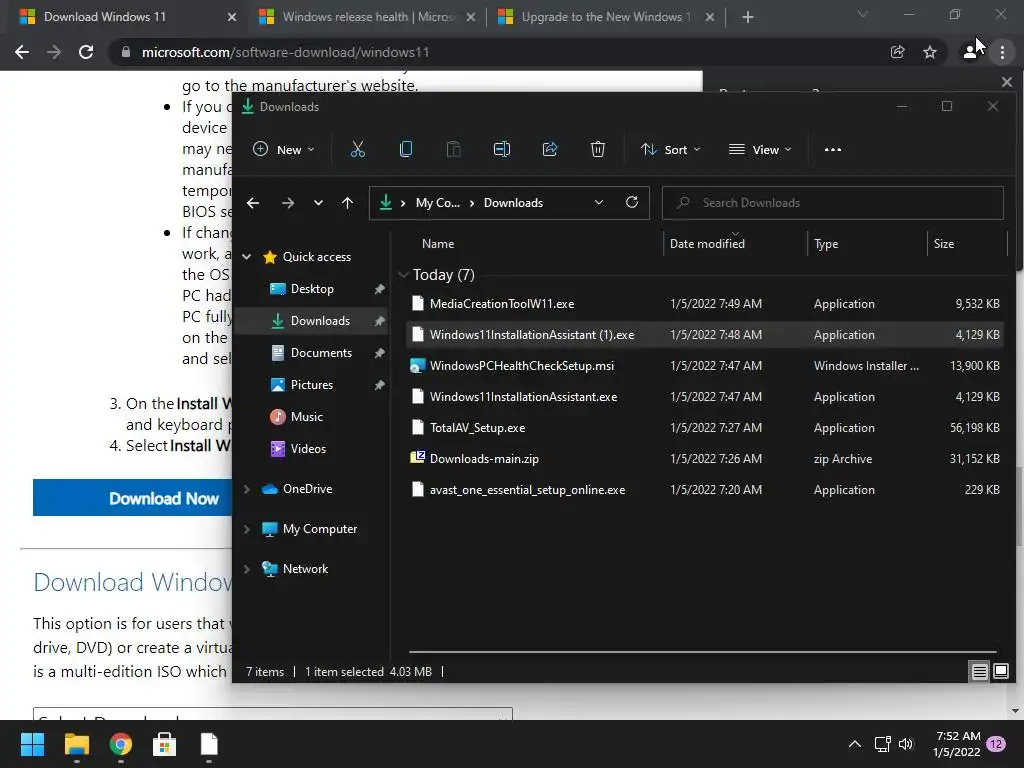Open Music in Quick access
Viewport: 1024px width, 768px height.
306,417
